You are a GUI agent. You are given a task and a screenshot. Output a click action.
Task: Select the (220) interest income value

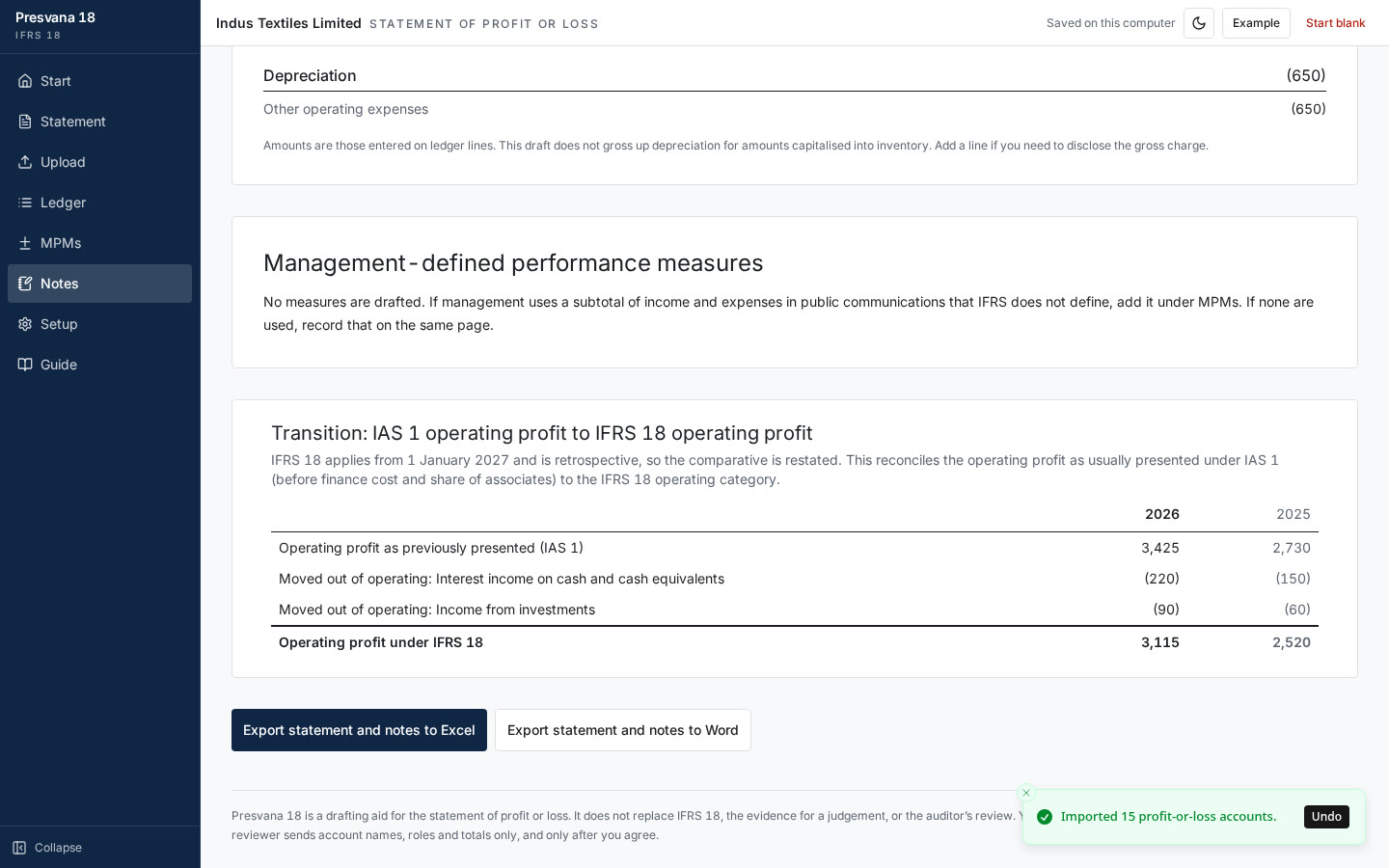pyautogui.click(x=1162, y=579)
